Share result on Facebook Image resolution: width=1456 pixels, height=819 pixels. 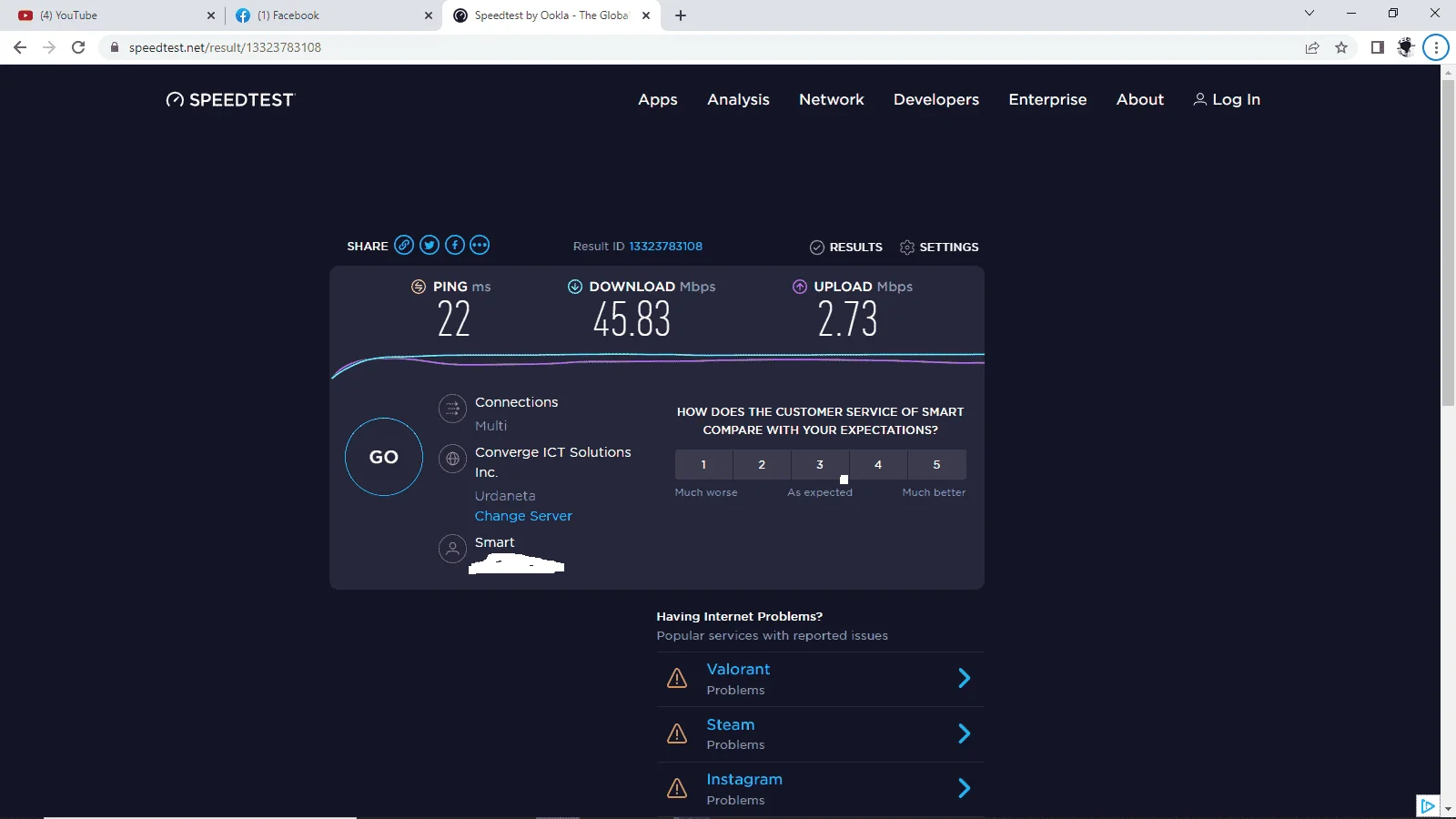point(455,245)
